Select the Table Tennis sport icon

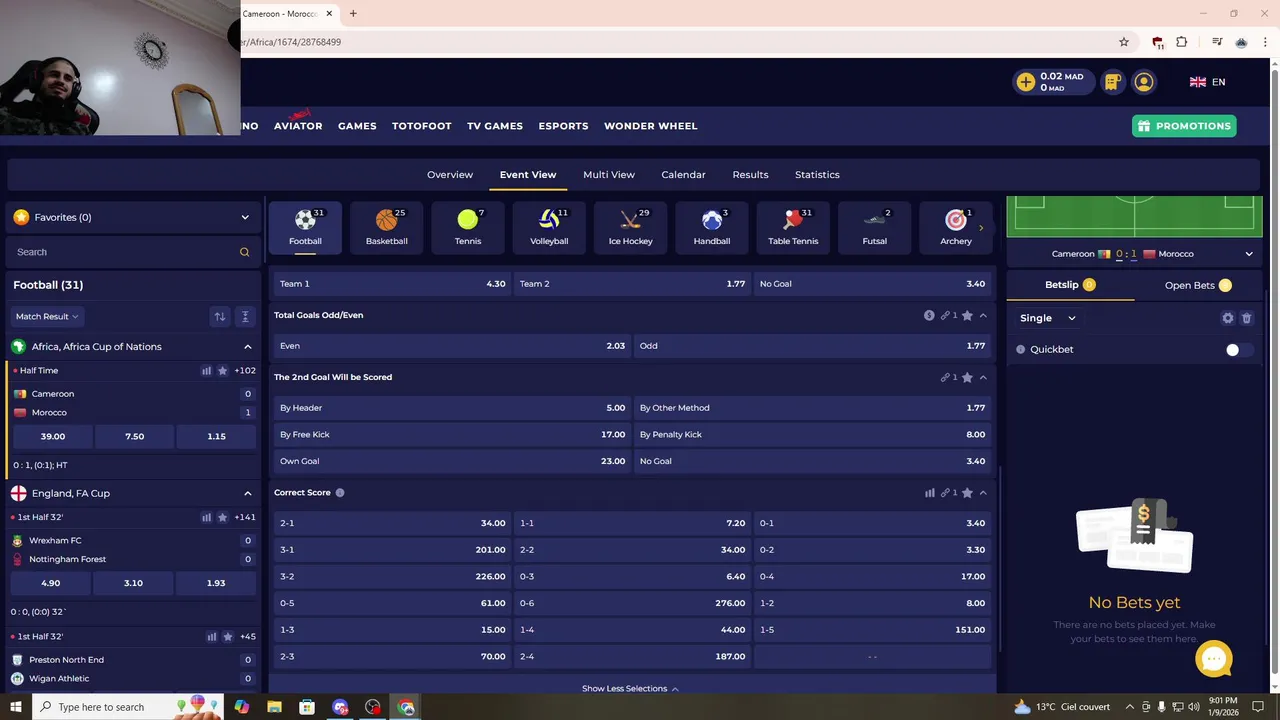point(793,227)
